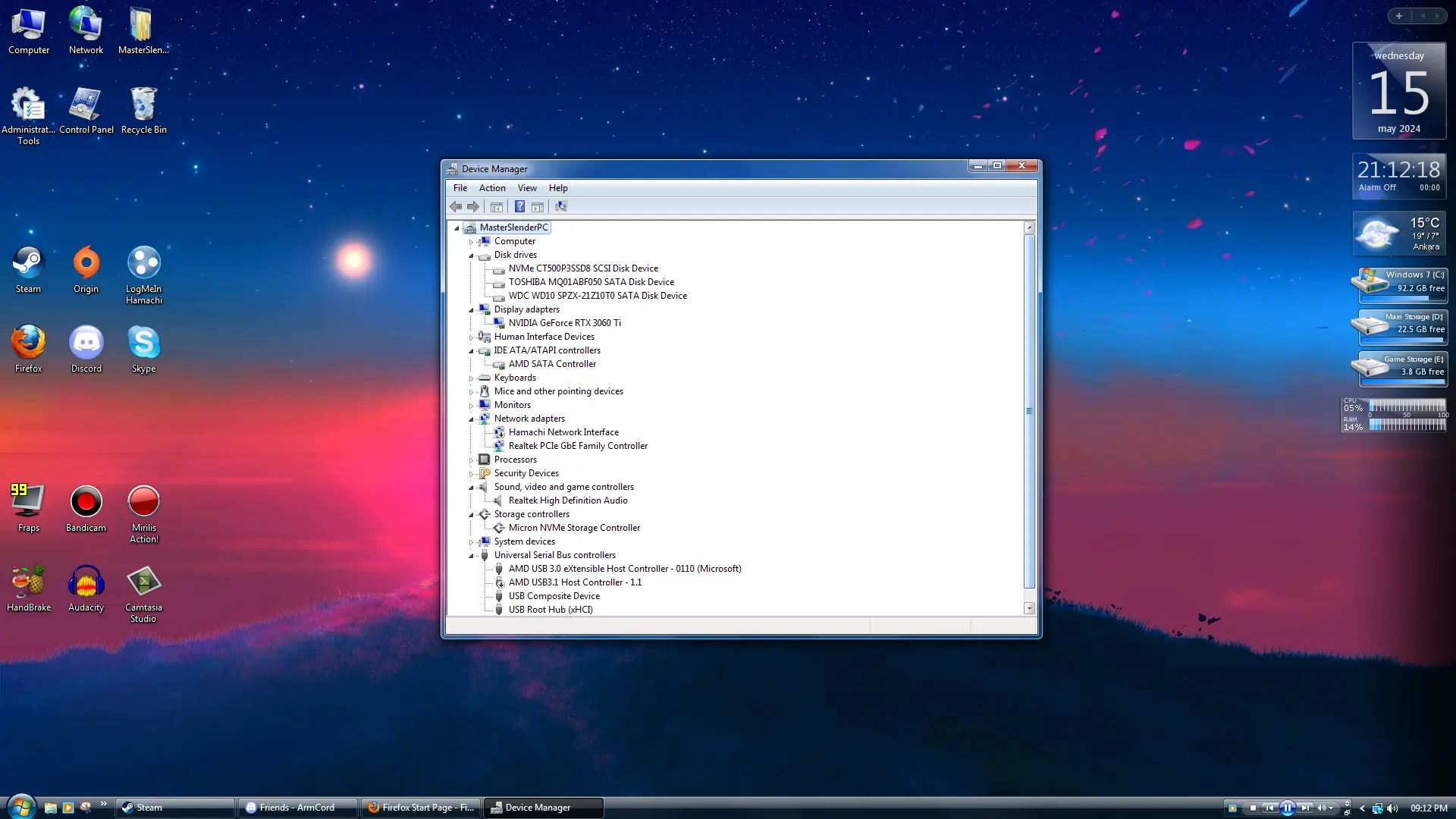Click the Mirillis Action! desktop icon
The image size is (1456, 819).
pyautogui.click(x=143, y=514)
